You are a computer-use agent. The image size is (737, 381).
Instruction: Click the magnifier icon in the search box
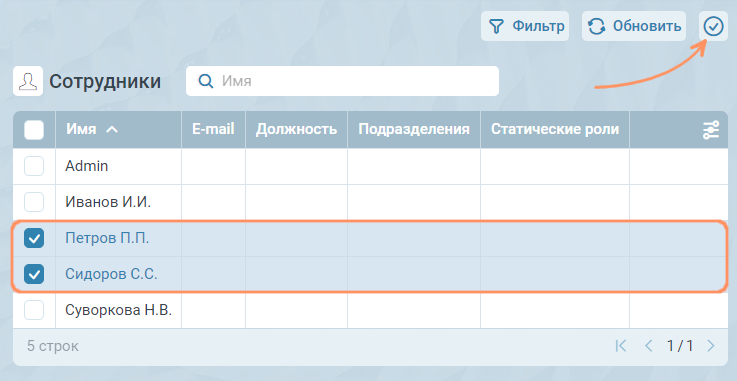pyautogui.click(x=205, y=81)
